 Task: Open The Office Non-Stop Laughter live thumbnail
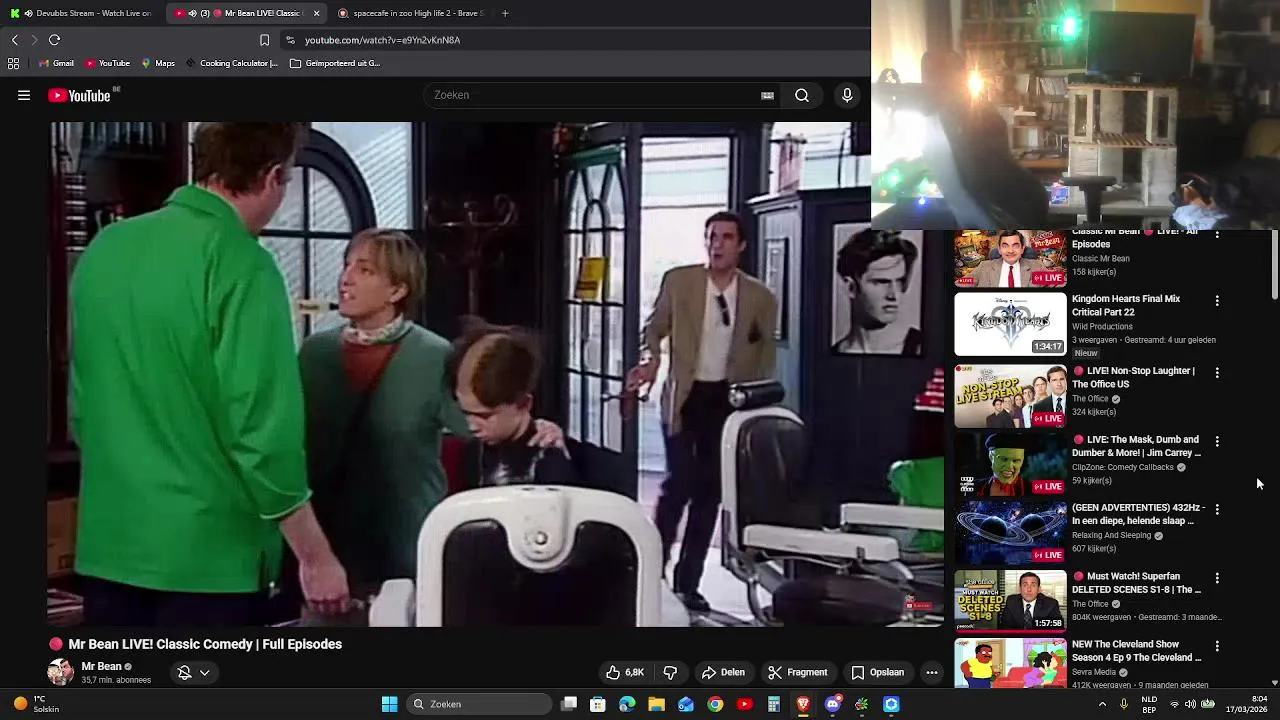click(1010, 397)
